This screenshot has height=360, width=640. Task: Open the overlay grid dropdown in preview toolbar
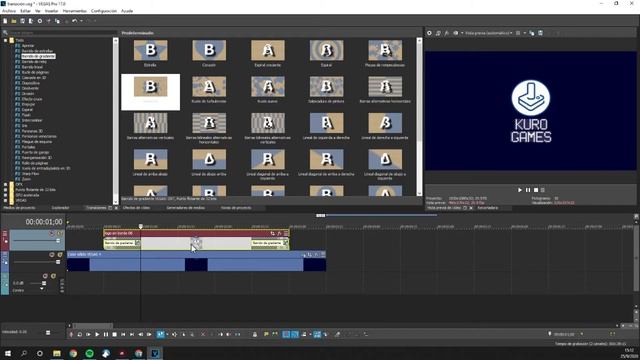pos(524,33)
